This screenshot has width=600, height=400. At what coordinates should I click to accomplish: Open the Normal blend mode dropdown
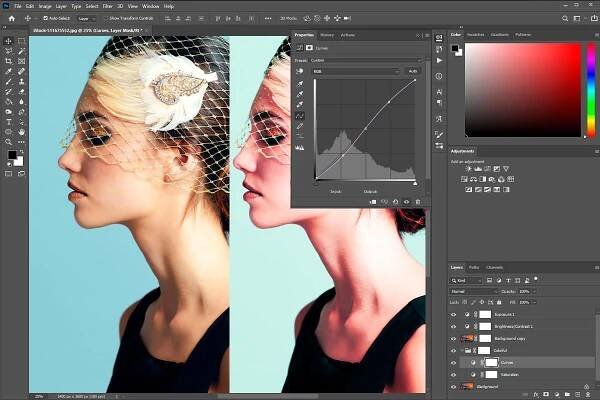click(x=475, y=290)
